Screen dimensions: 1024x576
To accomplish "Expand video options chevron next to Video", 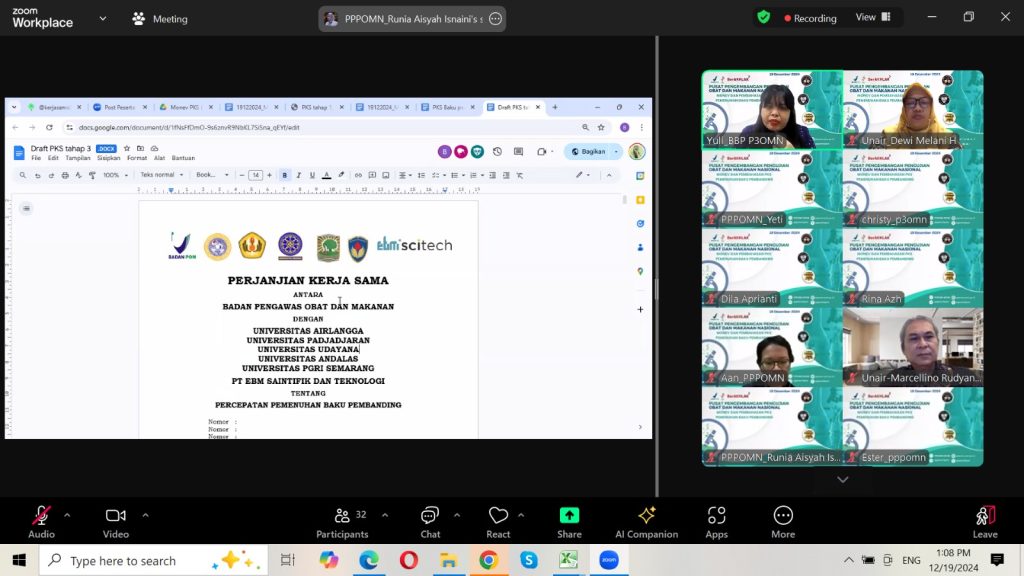I will coord(145,515).
